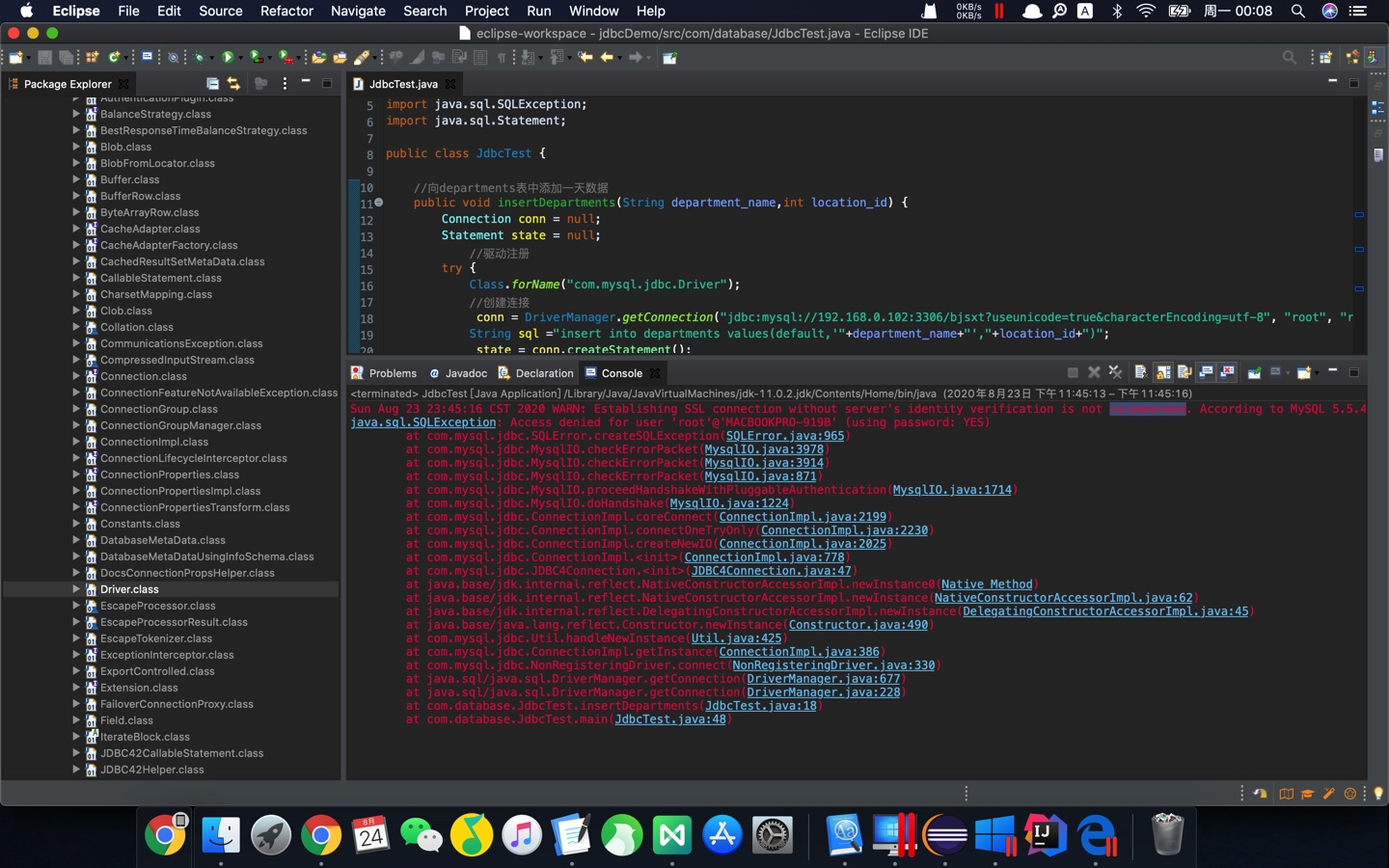This screenshot has height=868, width=1389.
Task: Click the Run button in the main toolbar
Action: pos(228,58)
